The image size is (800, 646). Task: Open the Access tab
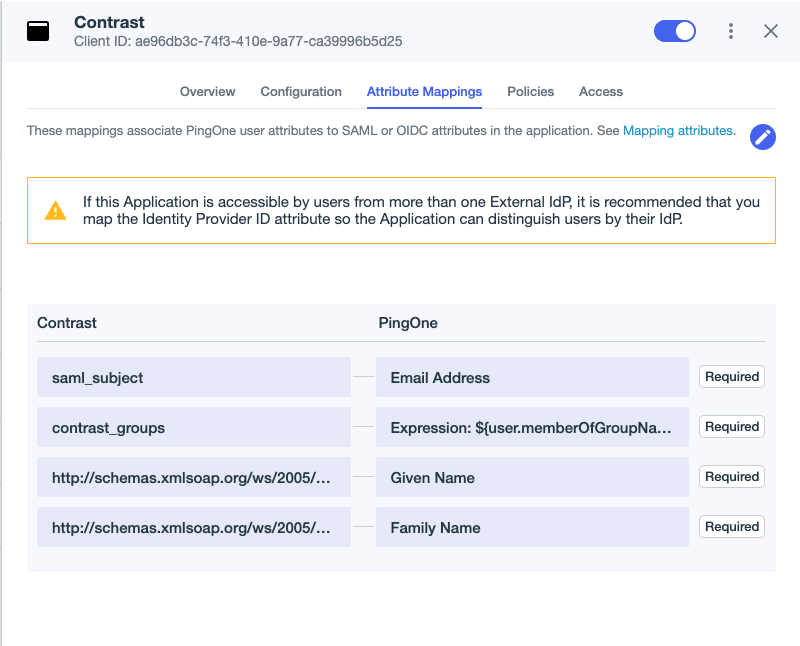[x=601, y=91]
